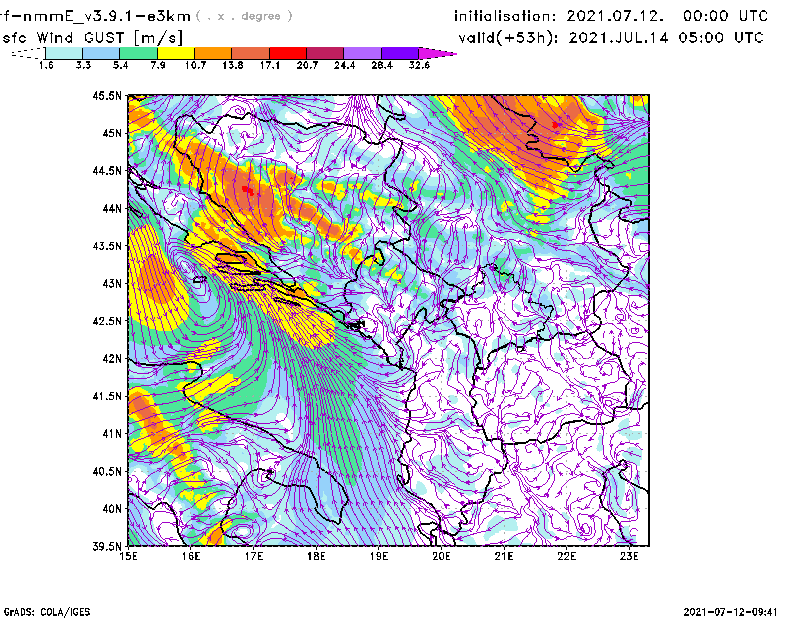Click legend value 3.3
Screen dimensions: 800x618
pyautogui.click(x=83, y=65)
